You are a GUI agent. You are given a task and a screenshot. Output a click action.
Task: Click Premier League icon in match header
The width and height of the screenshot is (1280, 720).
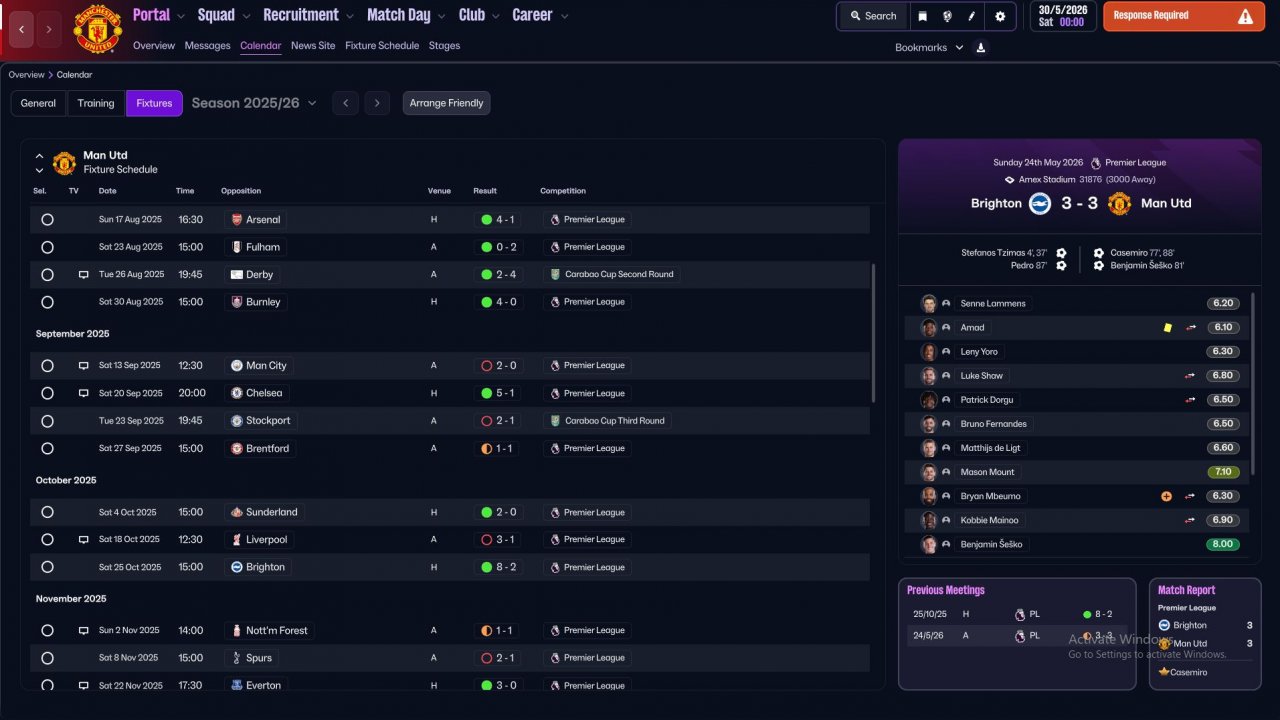(1095, 163)
